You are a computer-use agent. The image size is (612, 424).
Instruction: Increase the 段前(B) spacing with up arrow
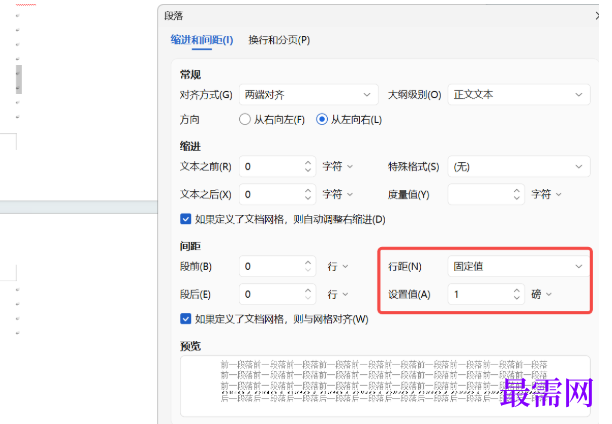308,262
